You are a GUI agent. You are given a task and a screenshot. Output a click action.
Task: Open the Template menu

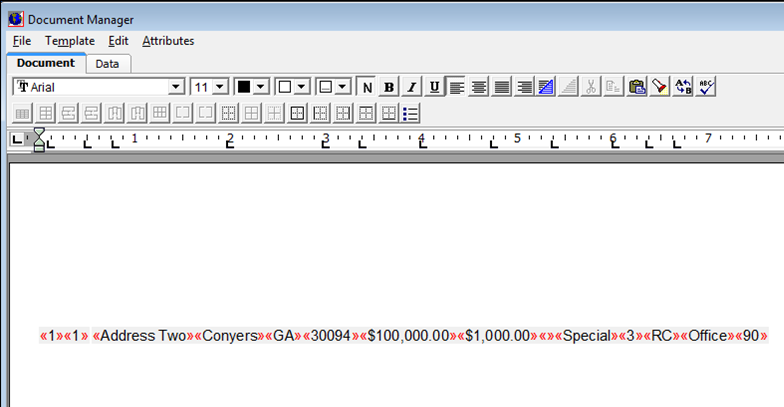[x=69, y=41]
